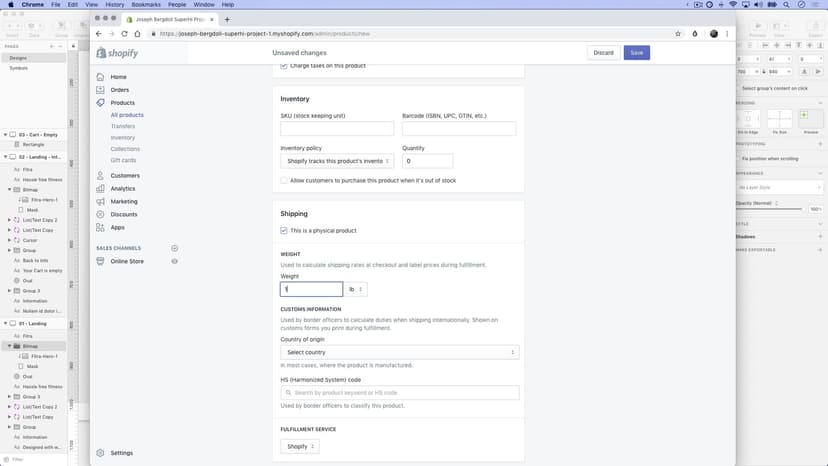
Task: Click the Customers person icon
Action: pyautogui.click(x=101, y=176)
